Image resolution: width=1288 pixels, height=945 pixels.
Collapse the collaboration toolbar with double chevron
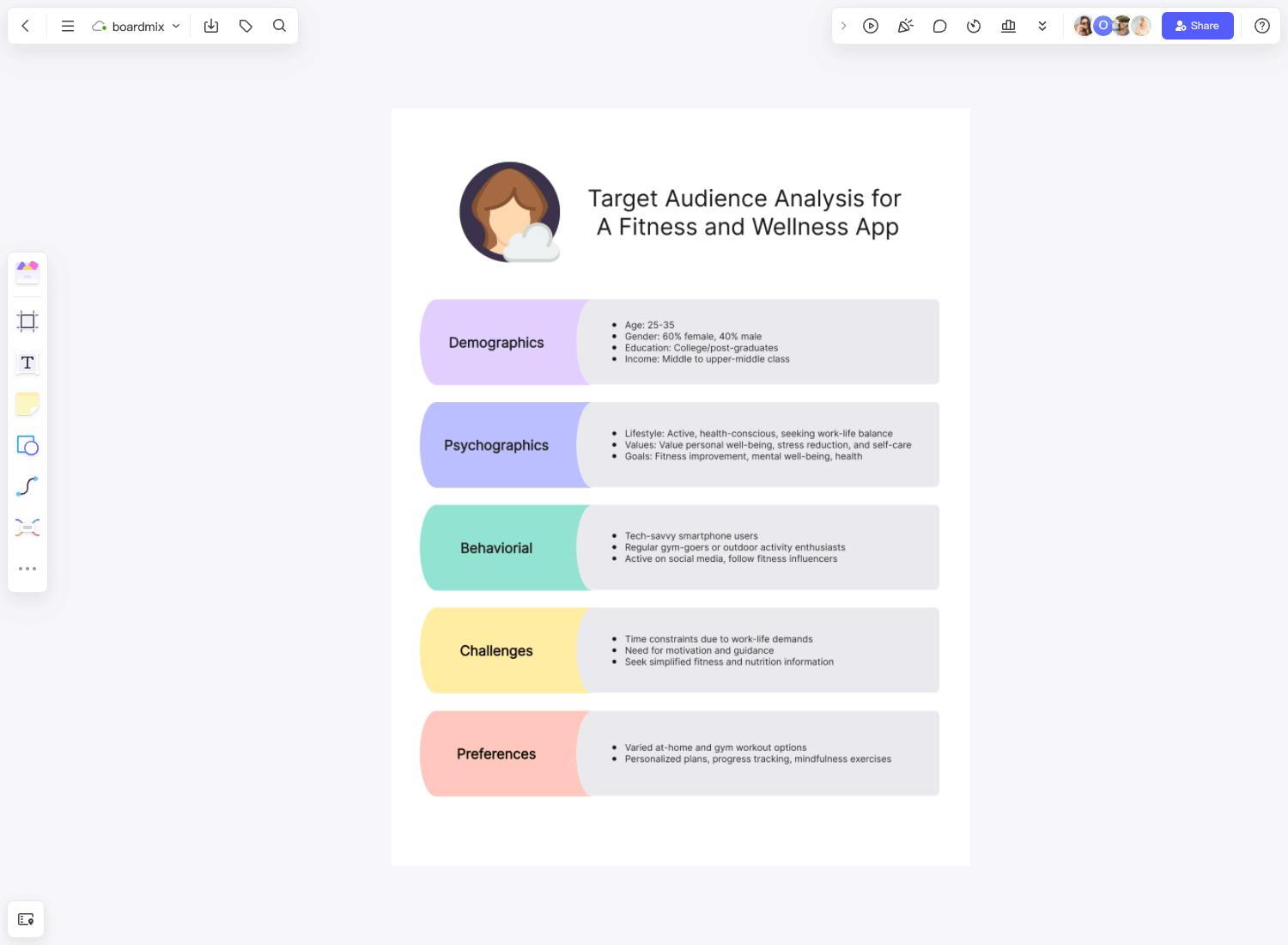click(x=1042, y=26)
